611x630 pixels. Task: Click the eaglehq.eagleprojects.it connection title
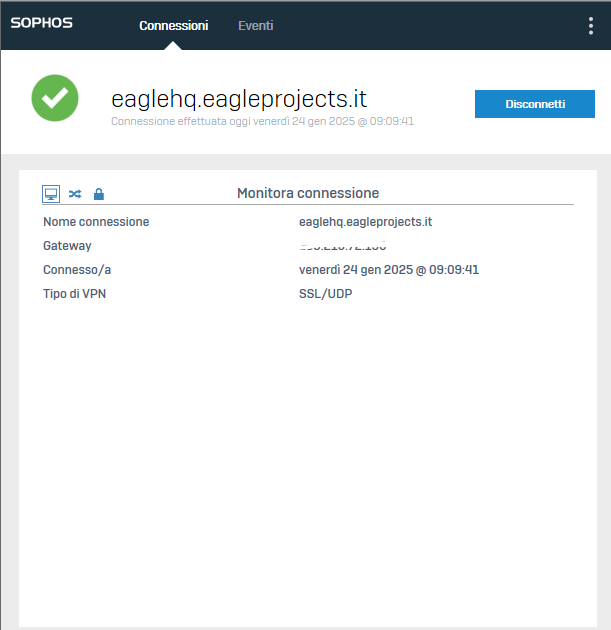pos(239,98)
